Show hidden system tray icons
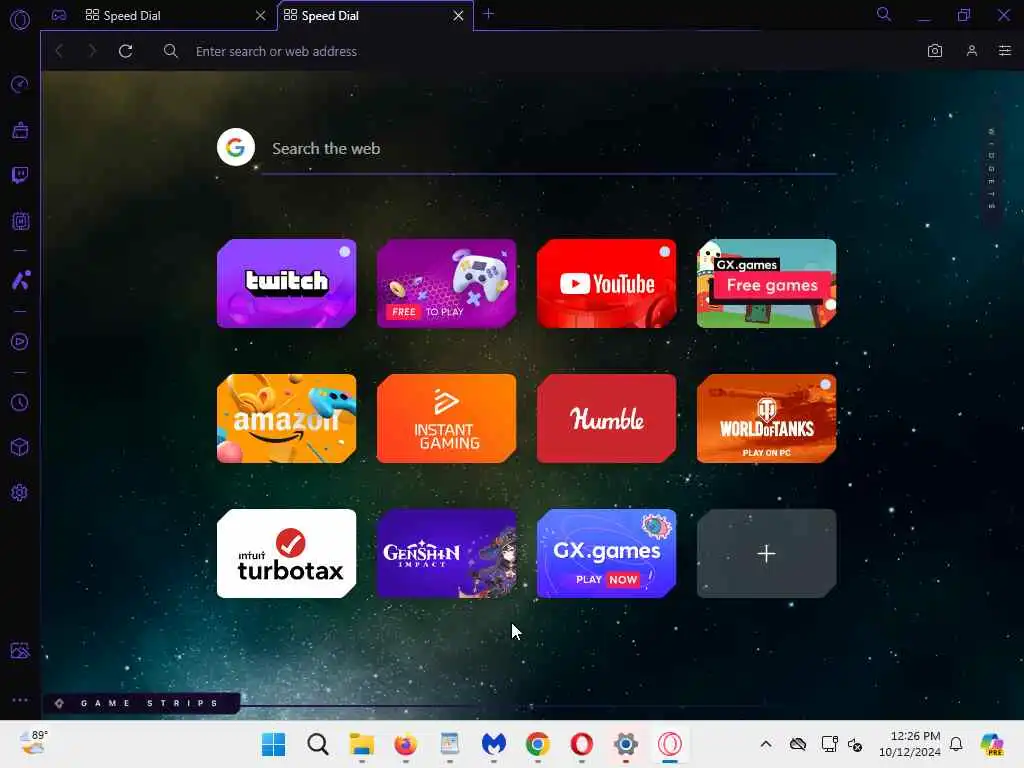Screen dimensions: 1024x768 click(x=766, y=744)
